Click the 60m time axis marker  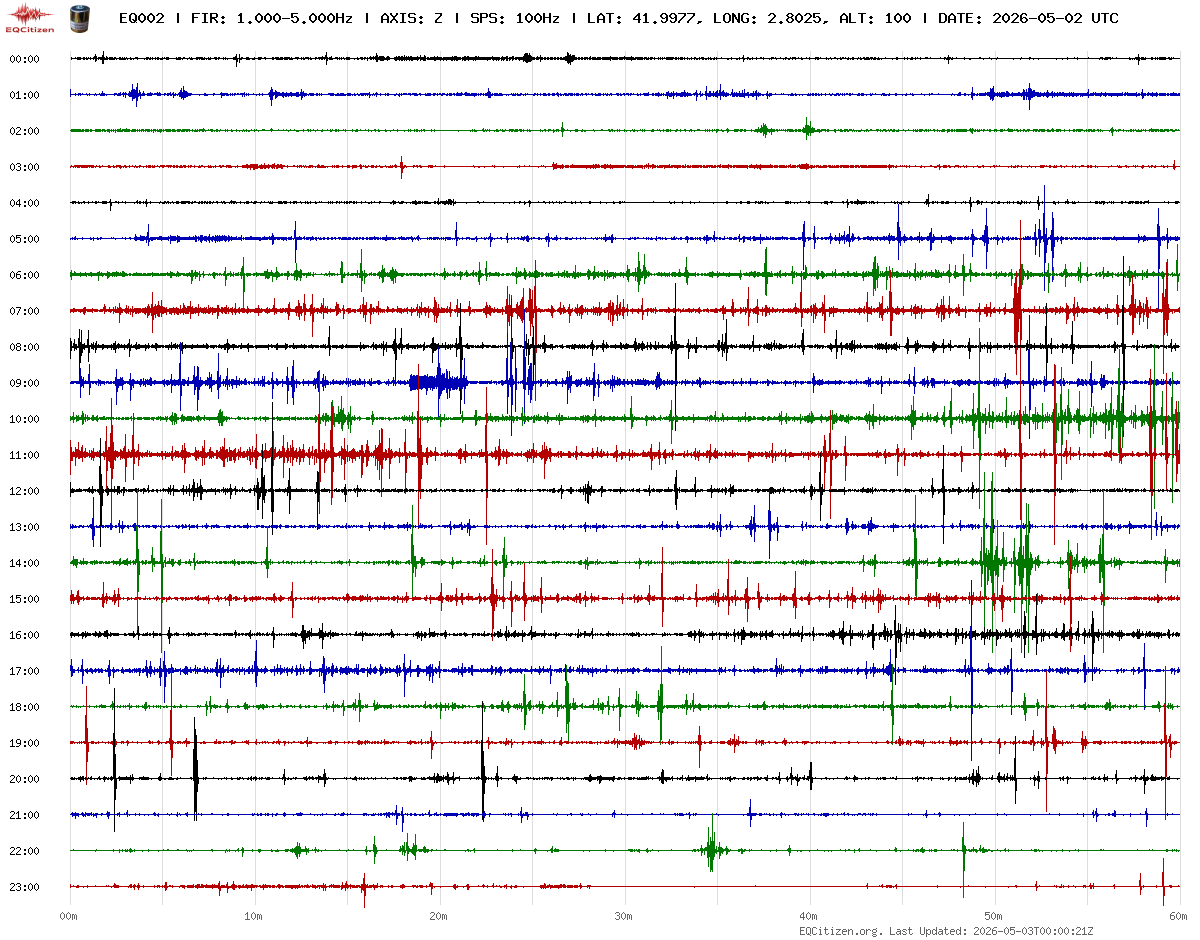[1179, 915]
